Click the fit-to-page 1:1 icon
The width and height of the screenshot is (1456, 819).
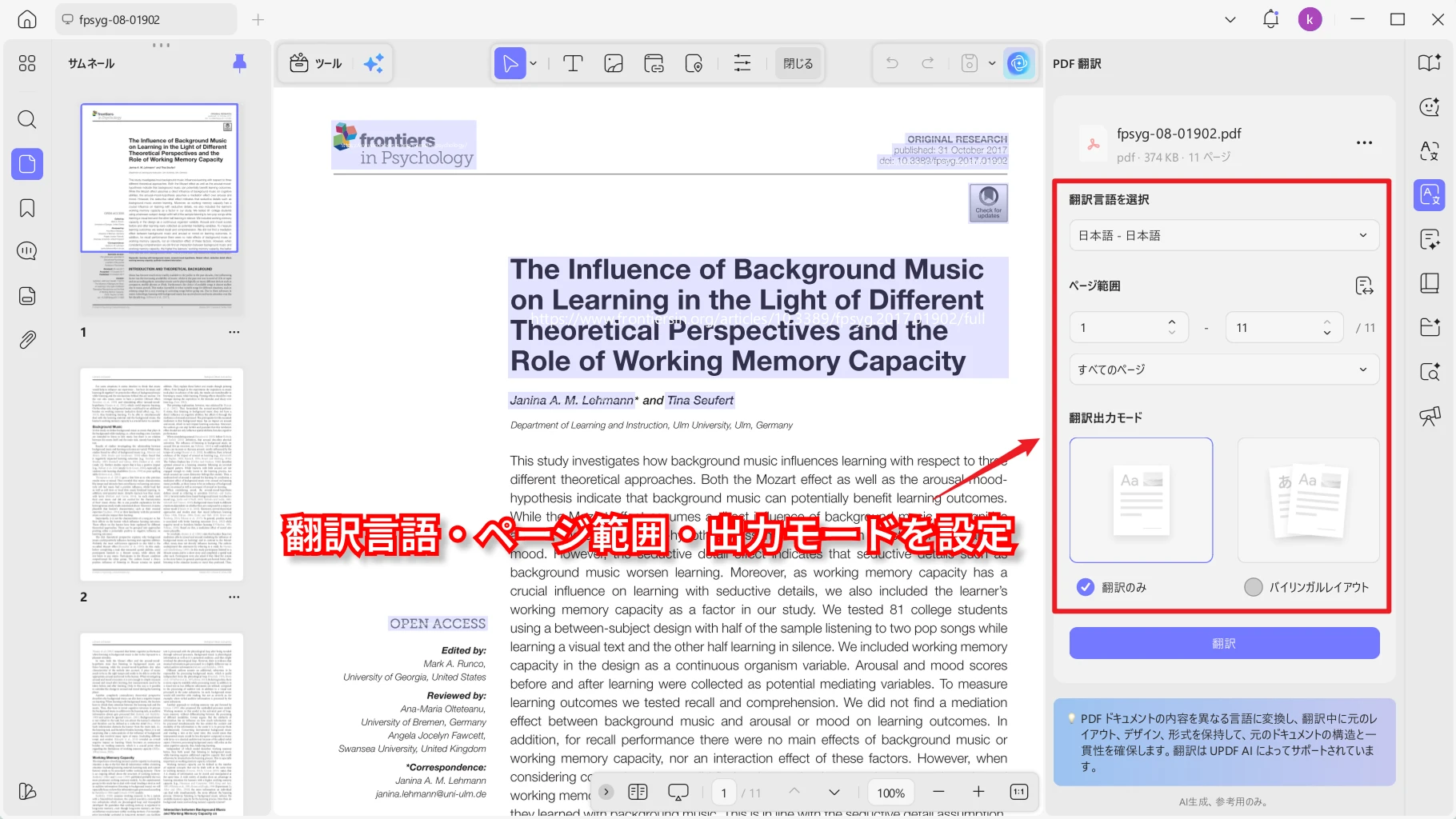1018,792
